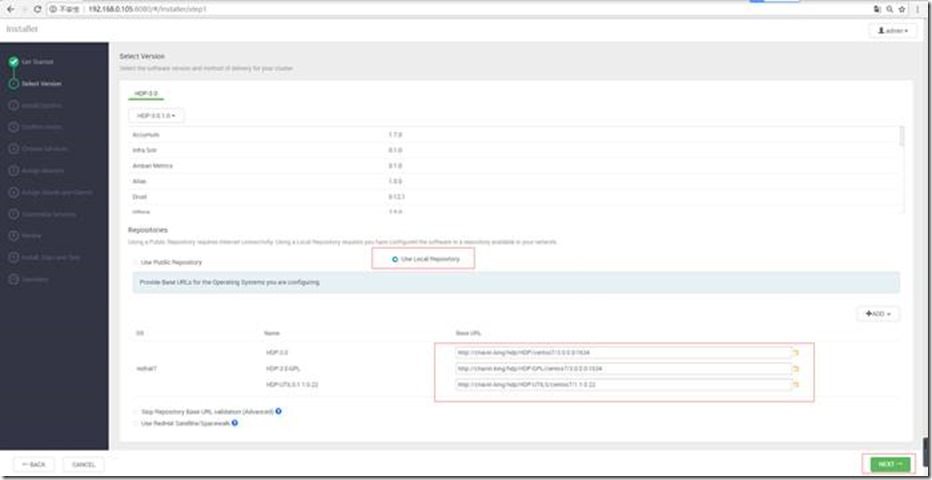Go to Select Version step in sidebar
Screen dimensions: 932x480
point(41,84)
